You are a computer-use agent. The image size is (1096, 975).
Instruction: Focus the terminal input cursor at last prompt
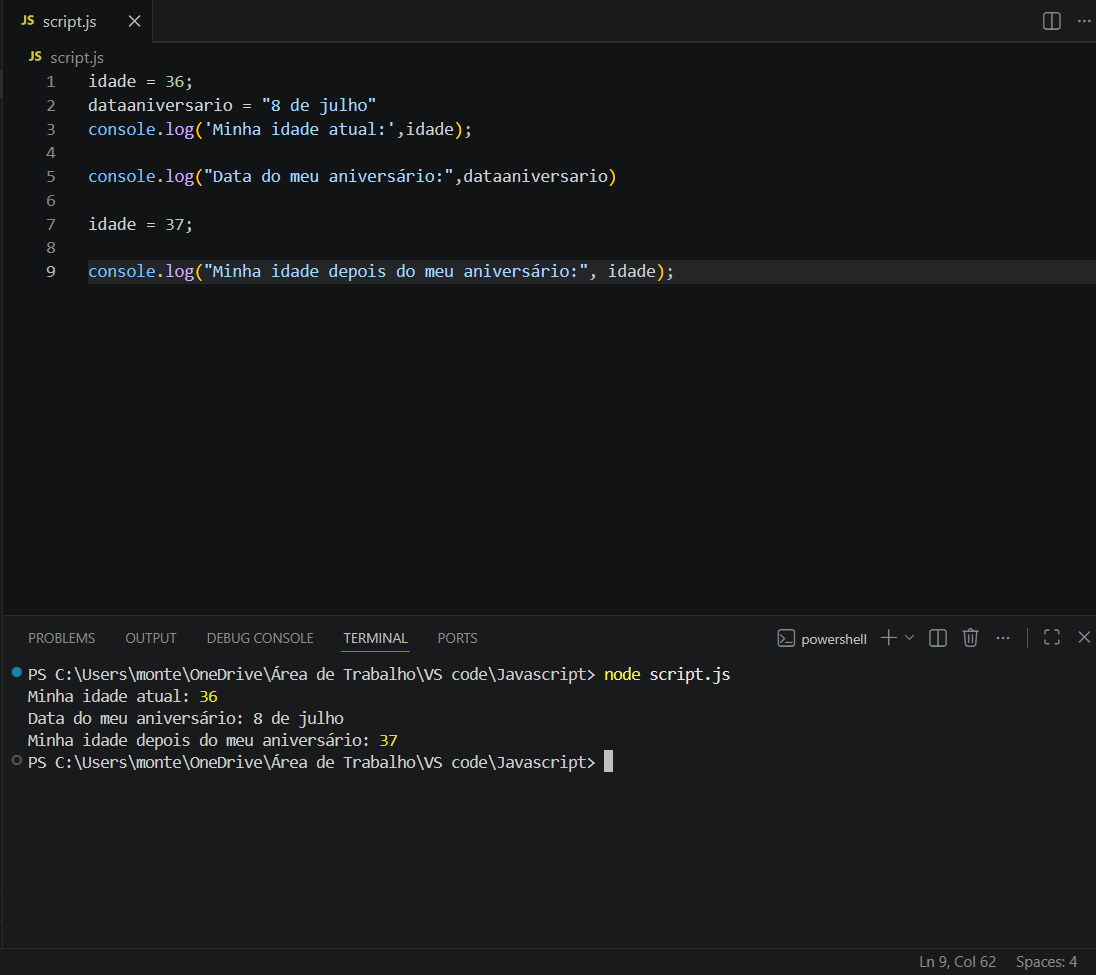[x=608, y=762]
